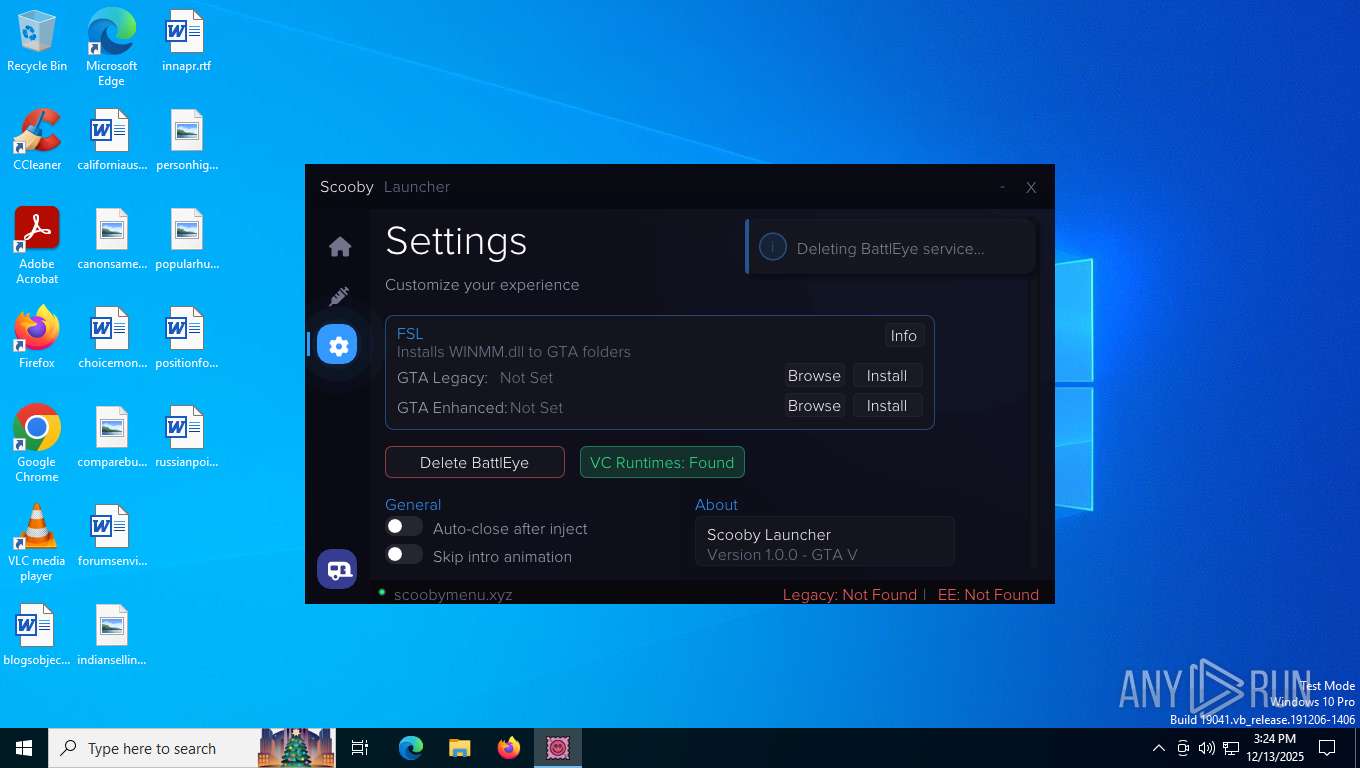Select the innapr.rtf desktop file
Image resolution: width=1360 pixels, height=768 pixels.
[186, 41]
